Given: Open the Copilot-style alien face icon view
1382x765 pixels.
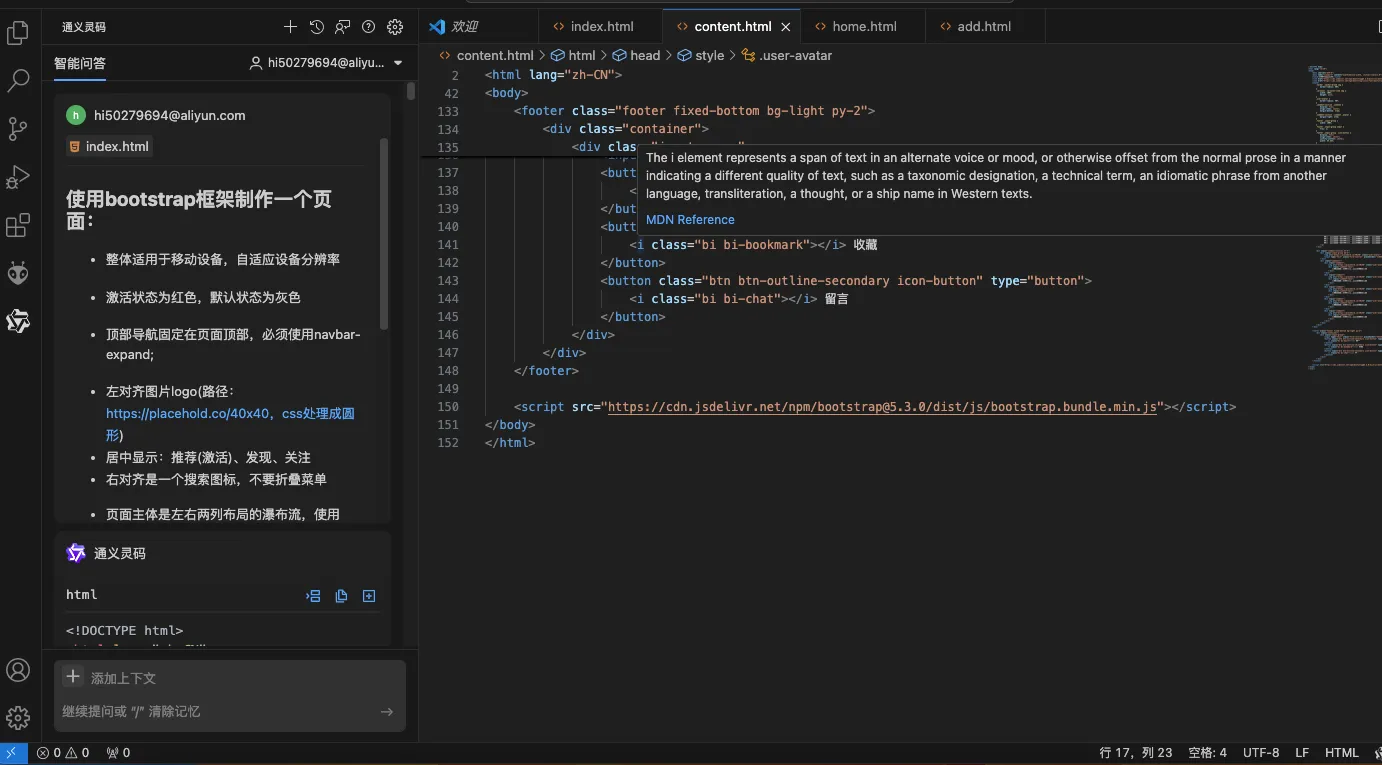Looking at the screenshot, I should (18, 272).
